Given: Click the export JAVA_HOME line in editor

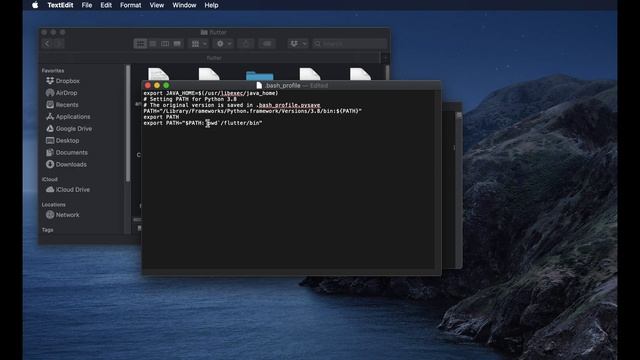Looking at the screenshot, I should tap(211, 93).
